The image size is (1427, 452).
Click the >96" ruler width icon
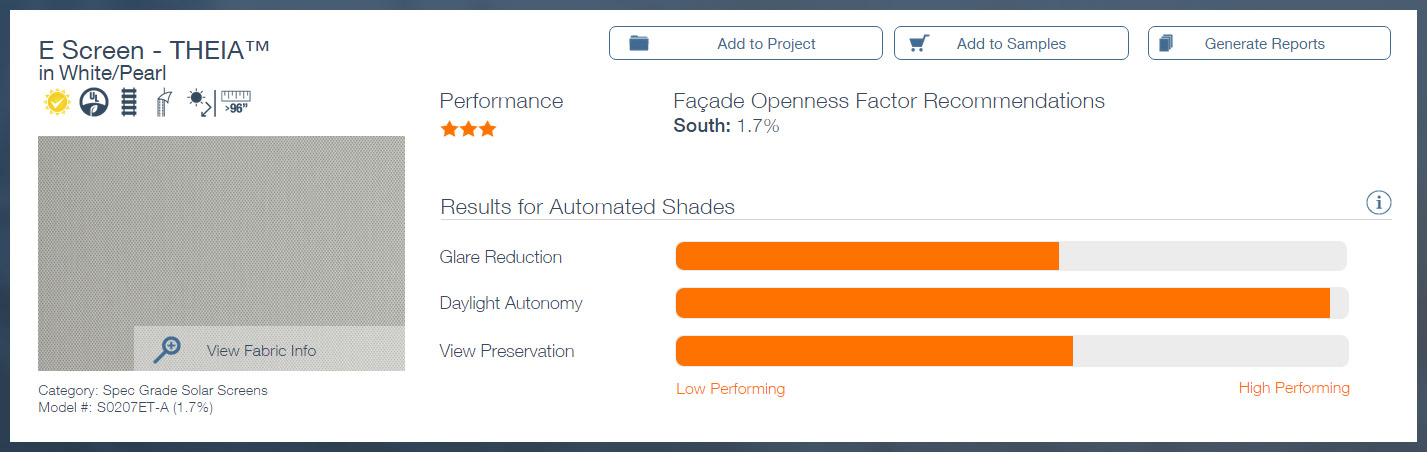236,102
